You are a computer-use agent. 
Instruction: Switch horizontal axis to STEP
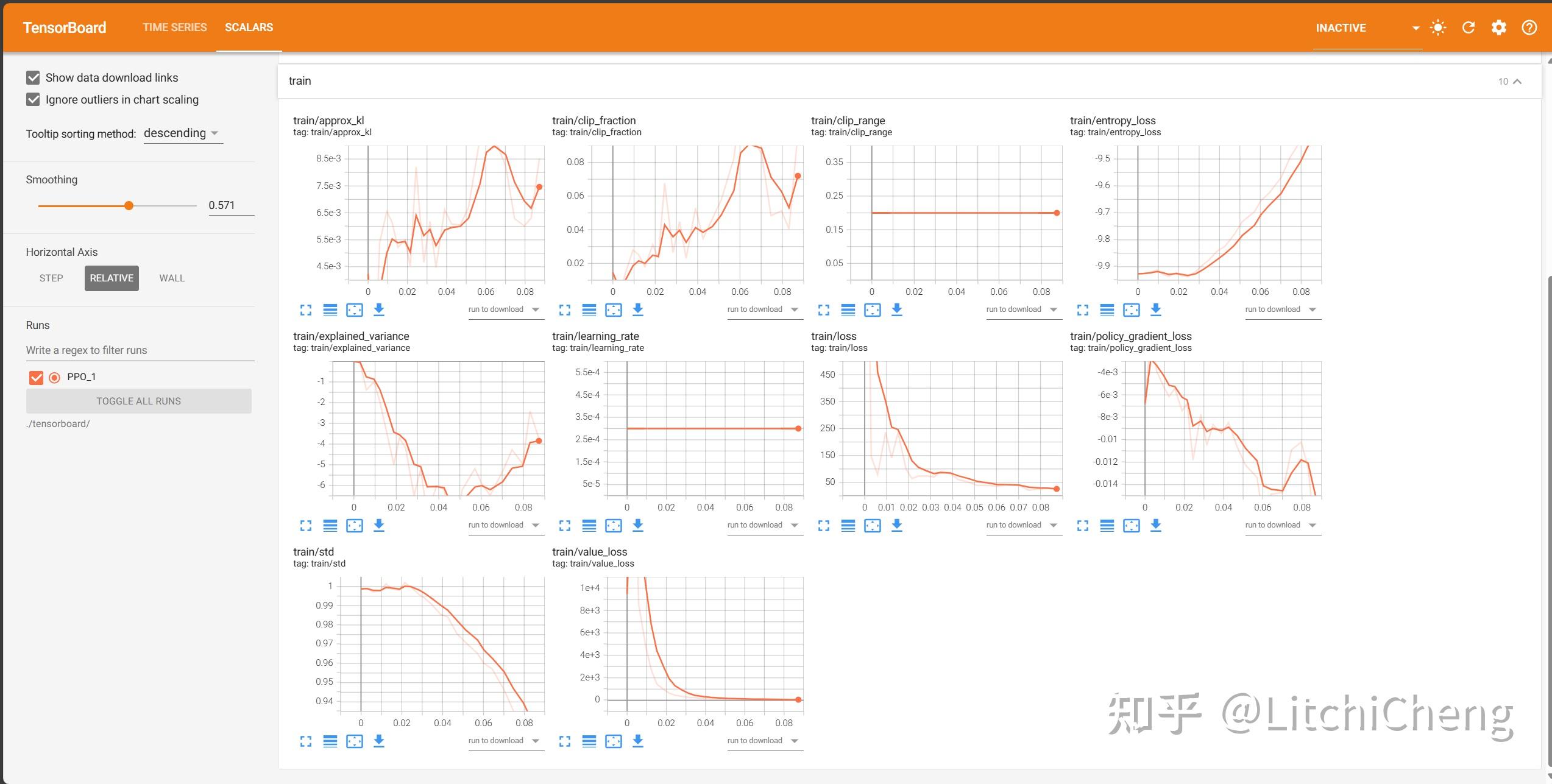click(51, 278)
